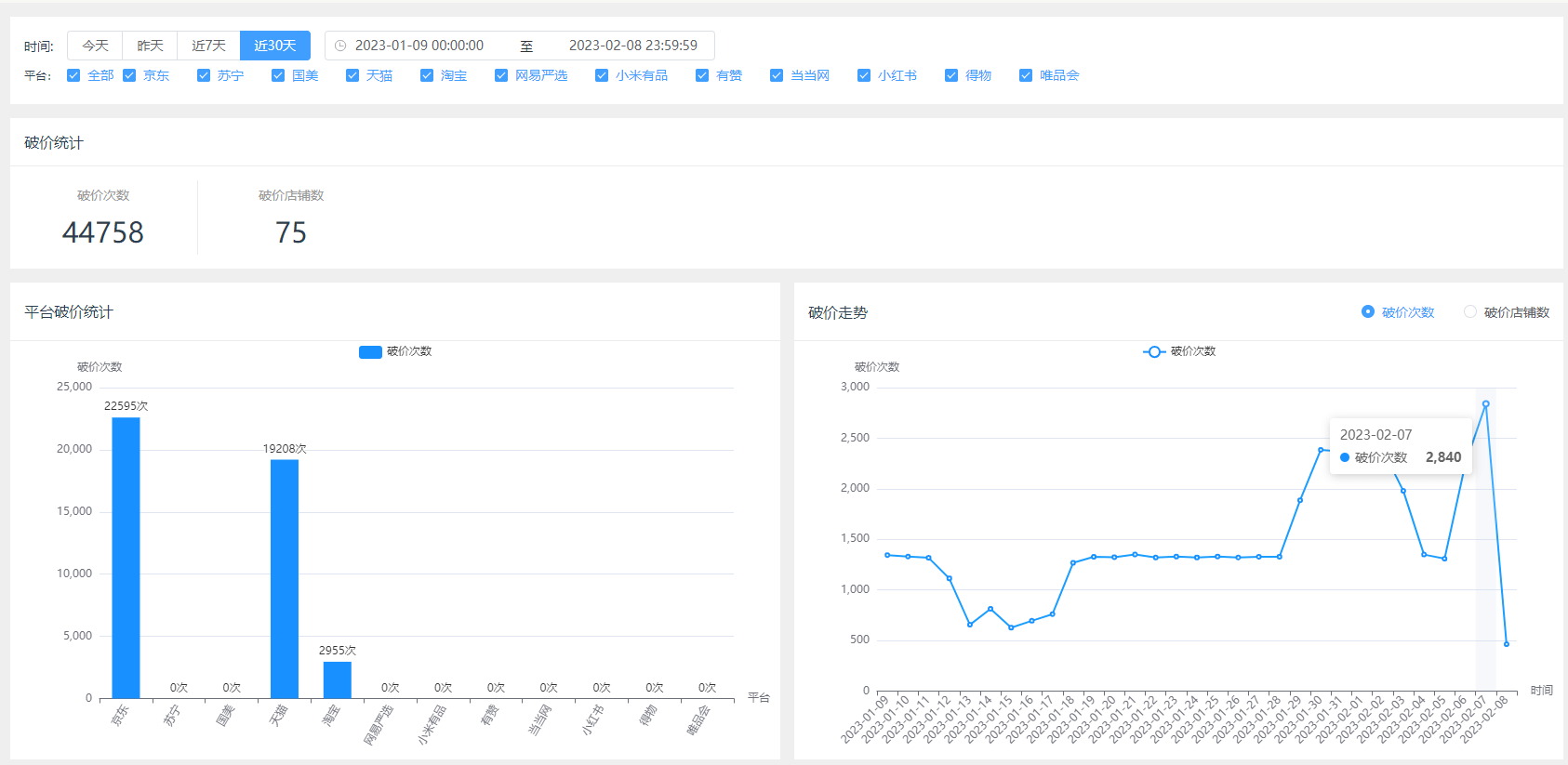This screenshot has width=1568, height=765.
Task: Uncheck the 淘宝 platform checkbox
Action: (427, 75)
